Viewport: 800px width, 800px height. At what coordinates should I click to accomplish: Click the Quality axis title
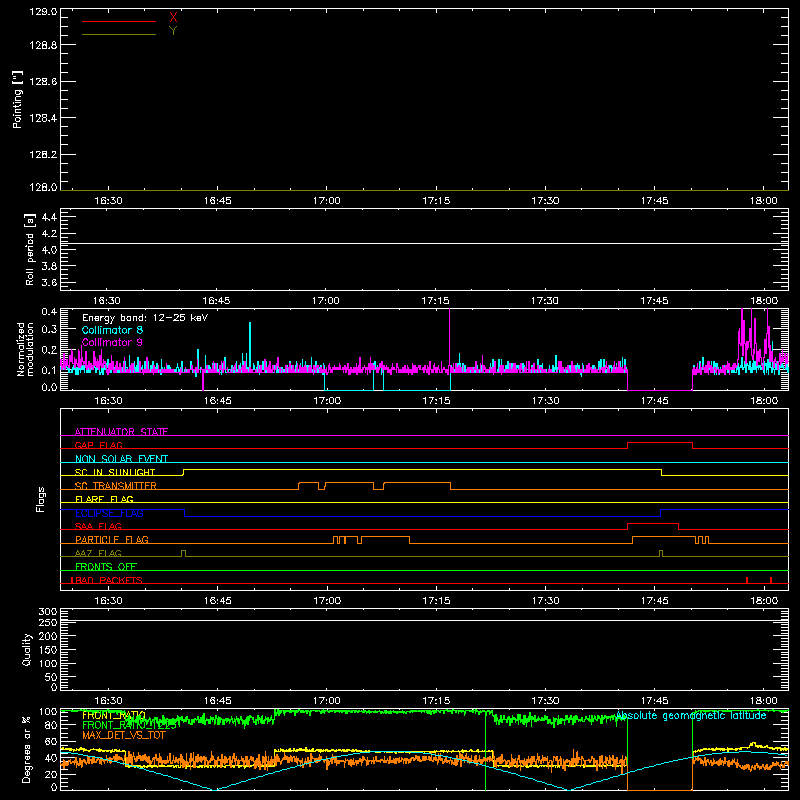click(27, 649)
